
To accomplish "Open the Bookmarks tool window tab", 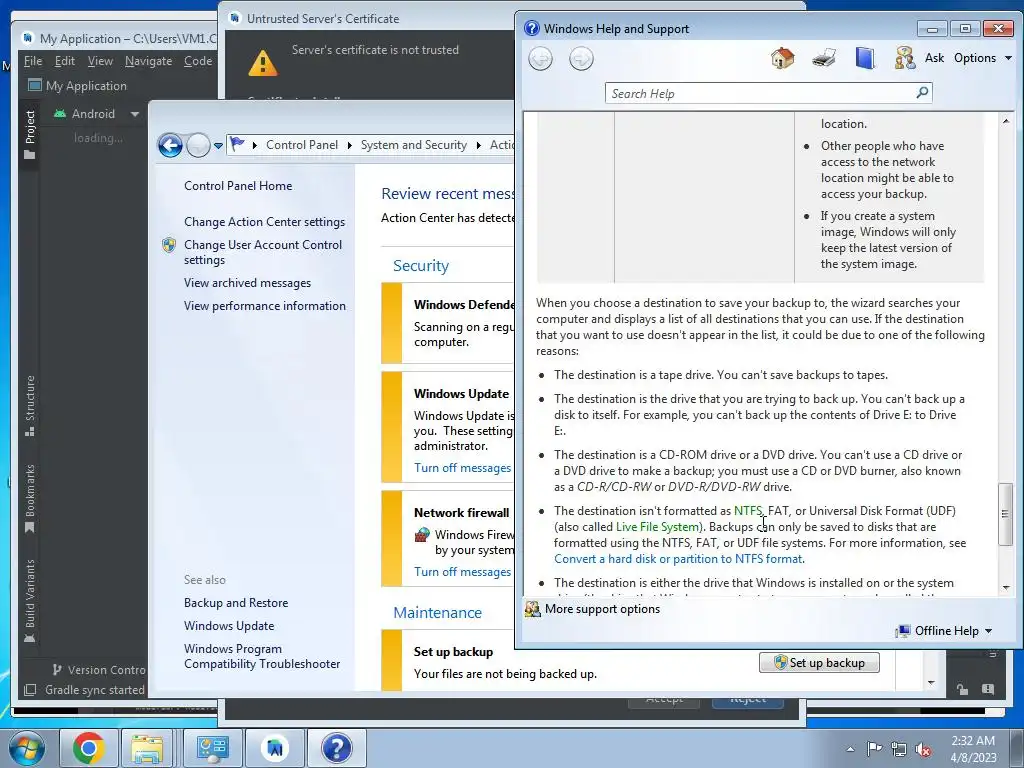I will click(29, 498).
